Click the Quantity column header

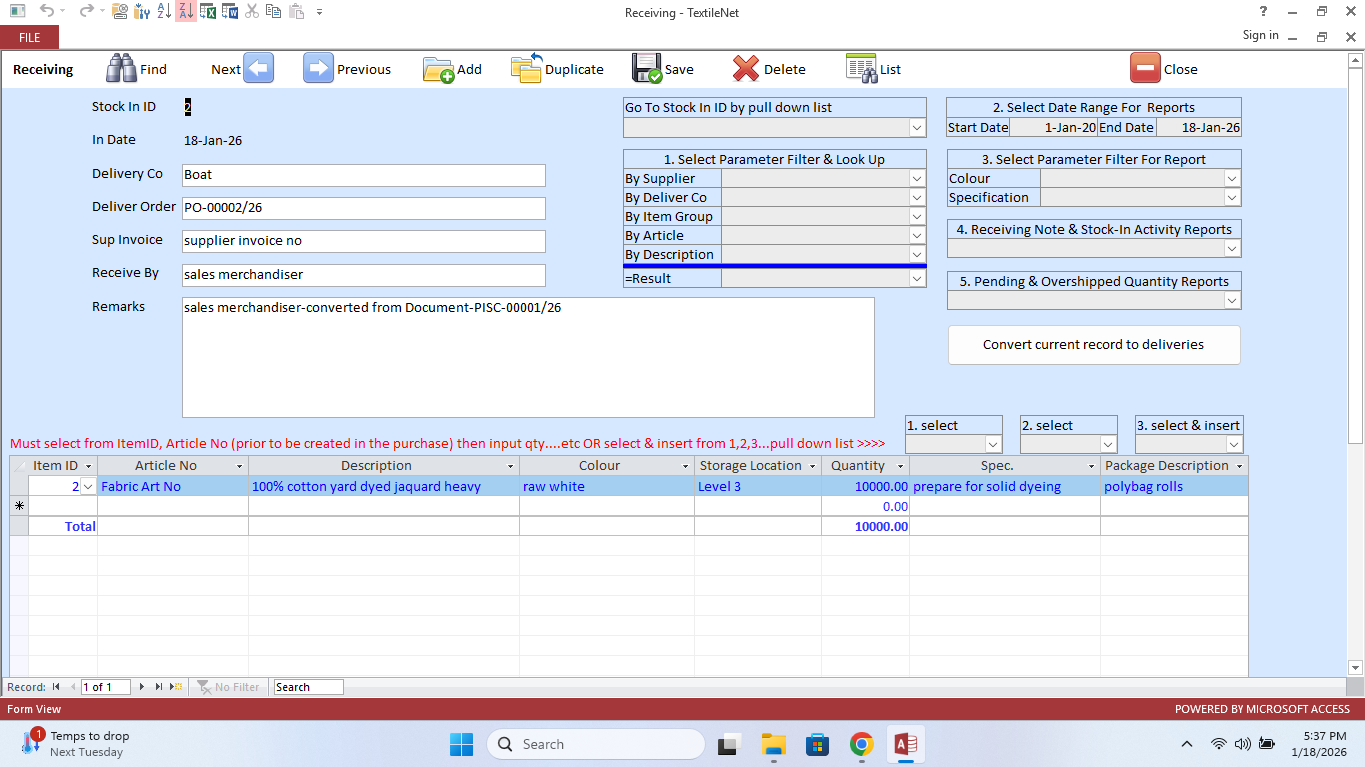(857, 466)
